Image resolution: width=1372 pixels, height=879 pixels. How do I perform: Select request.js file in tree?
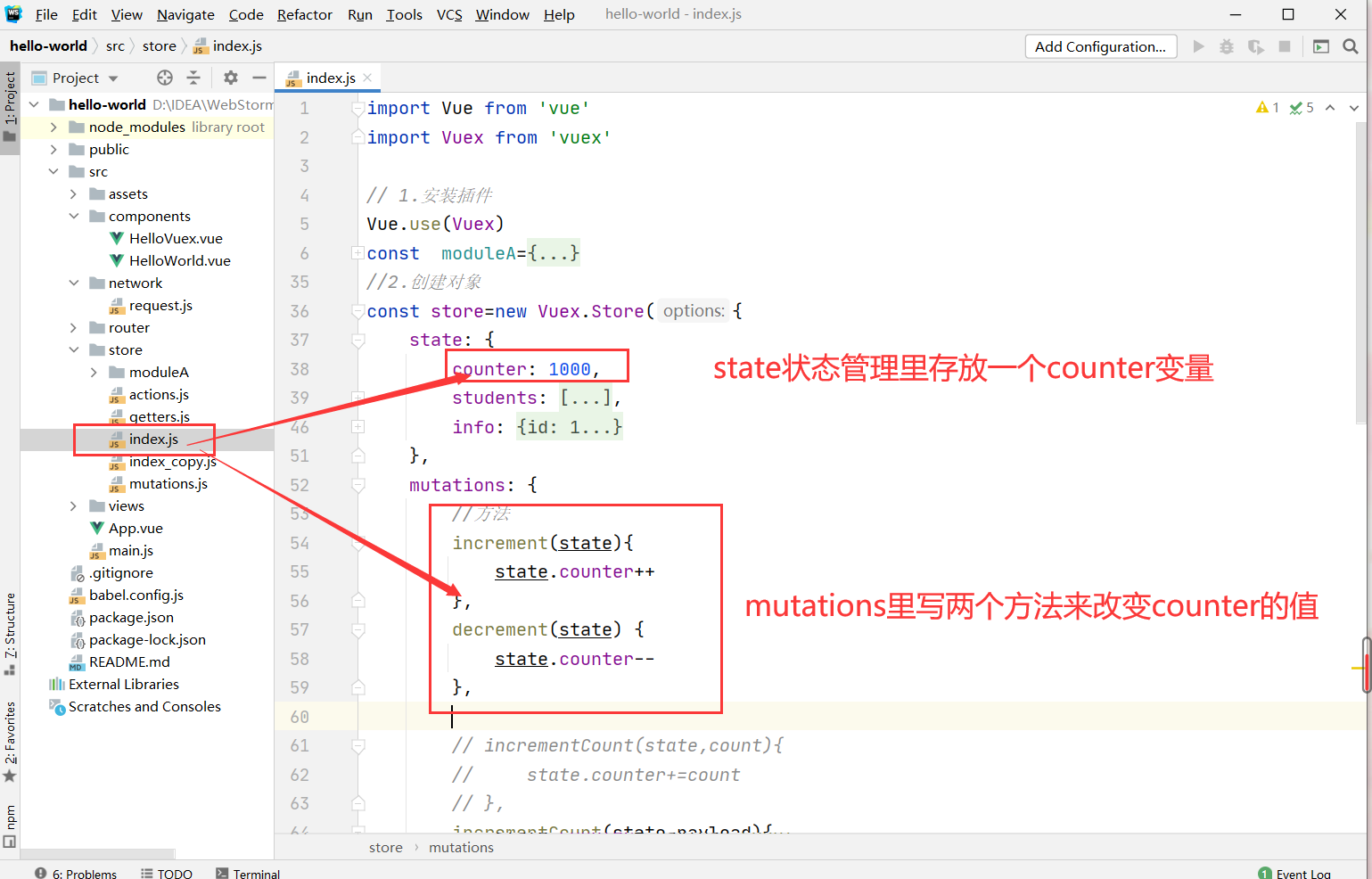pos(160,305)
